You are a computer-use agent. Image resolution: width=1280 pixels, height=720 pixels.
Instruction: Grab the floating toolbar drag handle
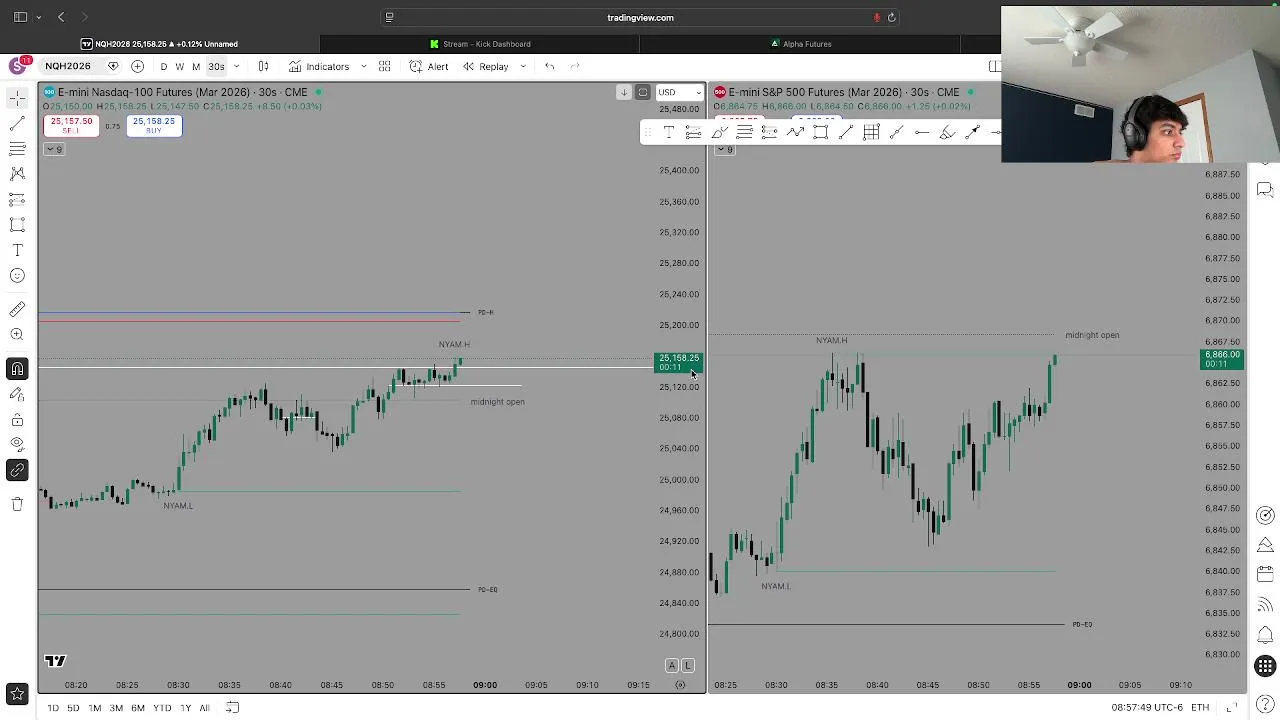[648, 132]
